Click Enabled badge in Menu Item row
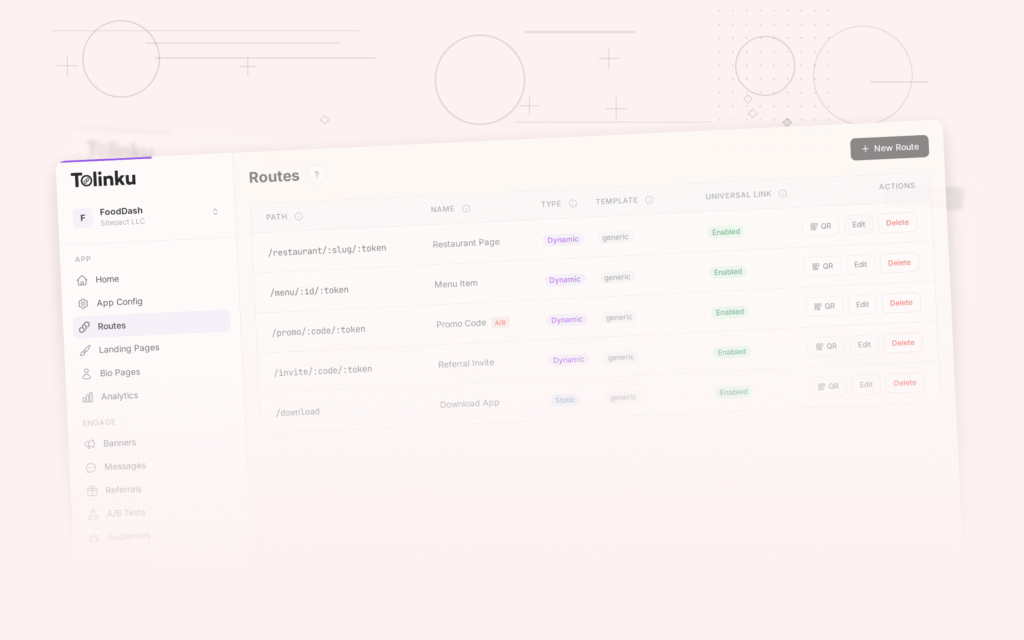1024x640 pixels. [728, 272]
